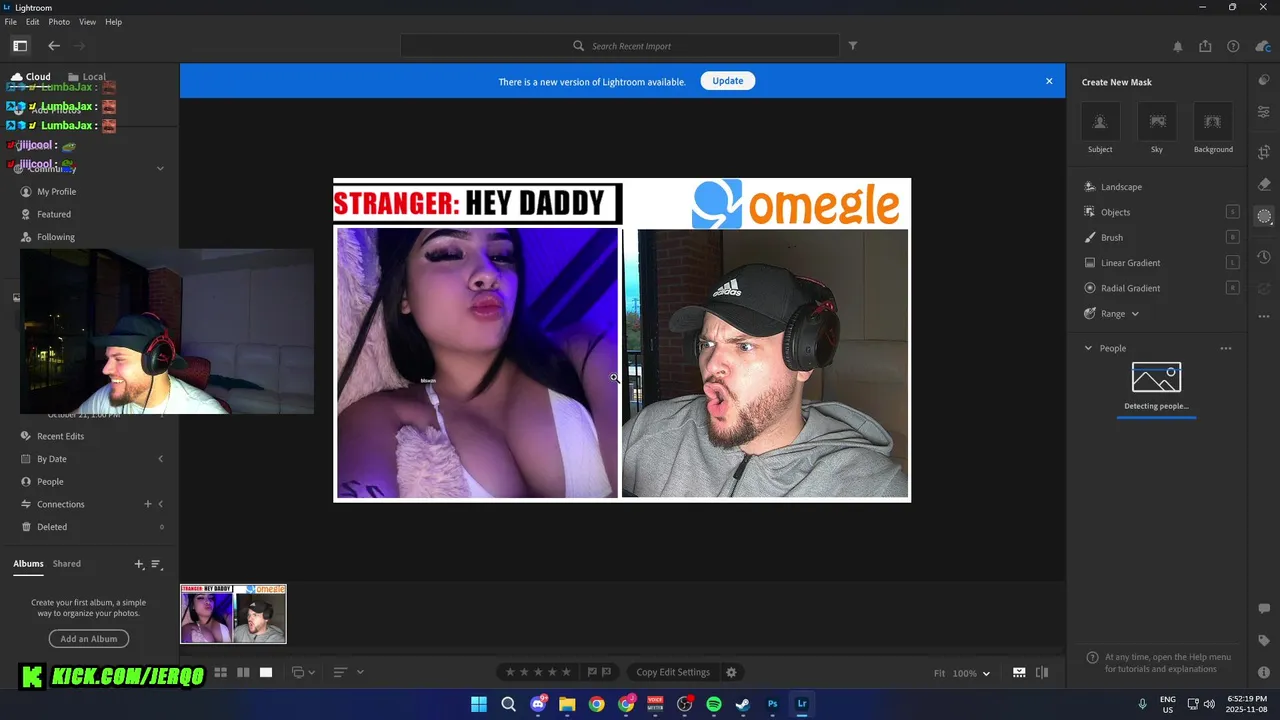Switch to photo grid view

[221, 673]
